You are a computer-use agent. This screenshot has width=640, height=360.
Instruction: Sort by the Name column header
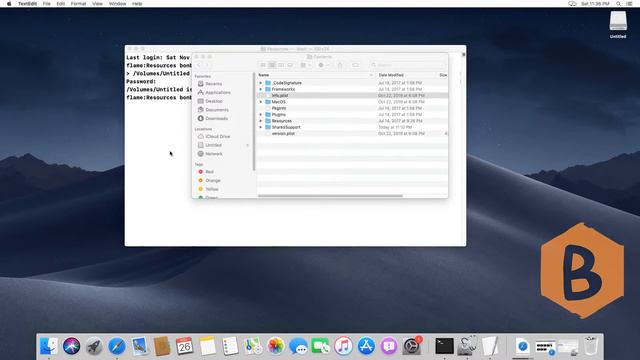point(316,75)
